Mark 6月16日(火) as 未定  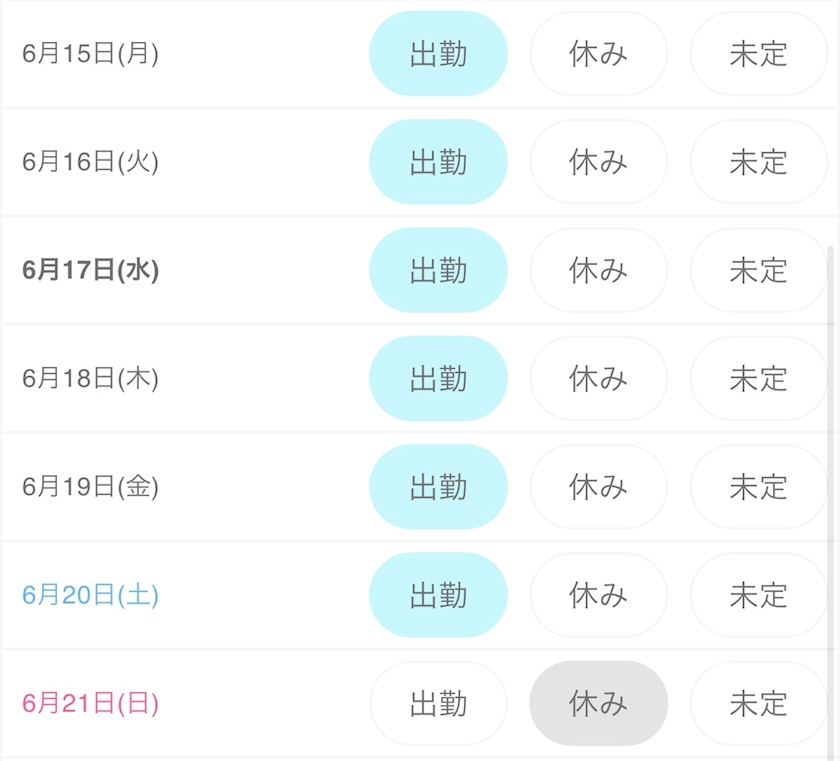[759, 162]
